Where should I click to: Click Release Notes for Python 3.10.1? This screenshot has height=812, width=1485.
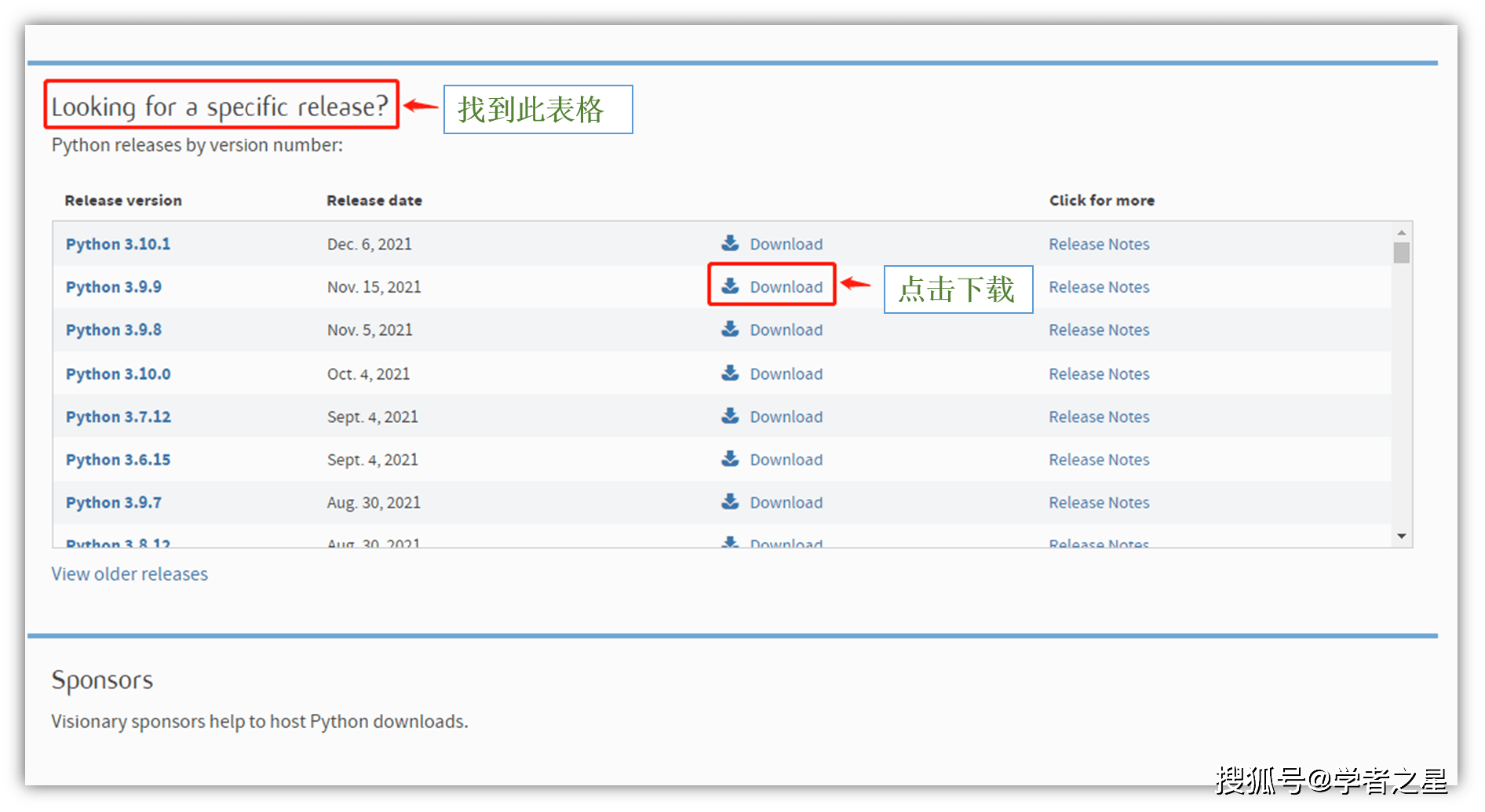tap(1099, 244)
